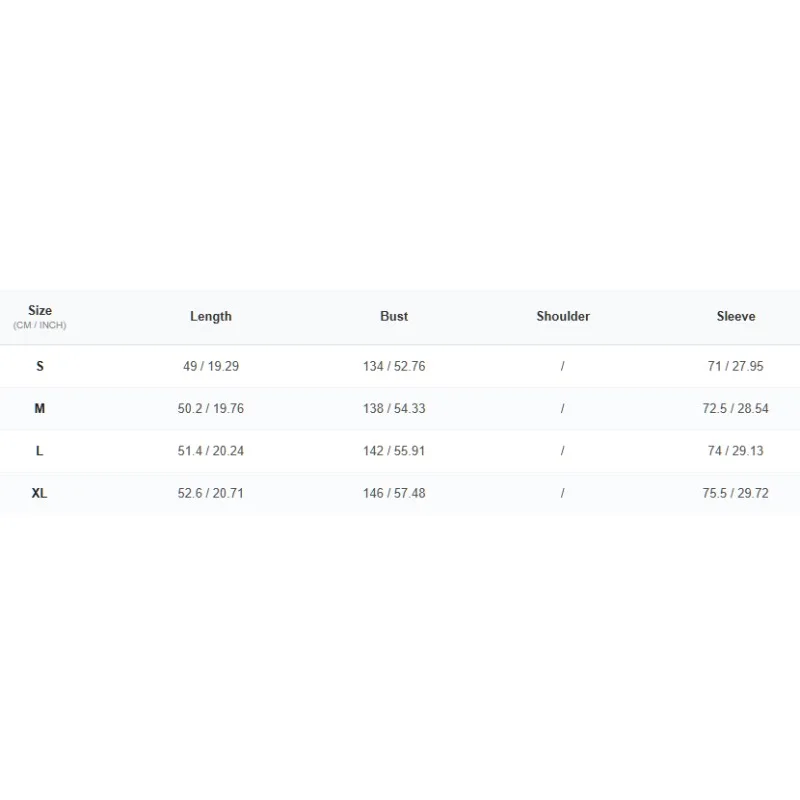Click sleeve value 71 / 27.95
The height and width of the screenshot is (800, 800).
(x=736, y=366)
